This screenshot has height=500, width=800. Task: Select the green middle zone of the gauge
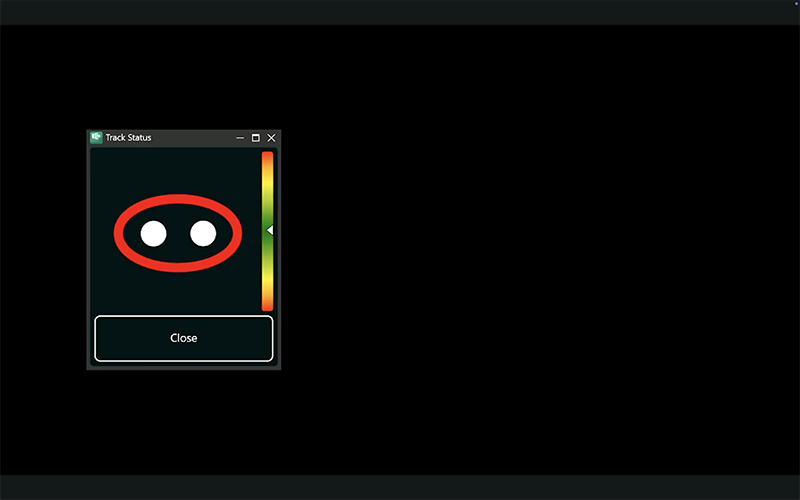267,231
